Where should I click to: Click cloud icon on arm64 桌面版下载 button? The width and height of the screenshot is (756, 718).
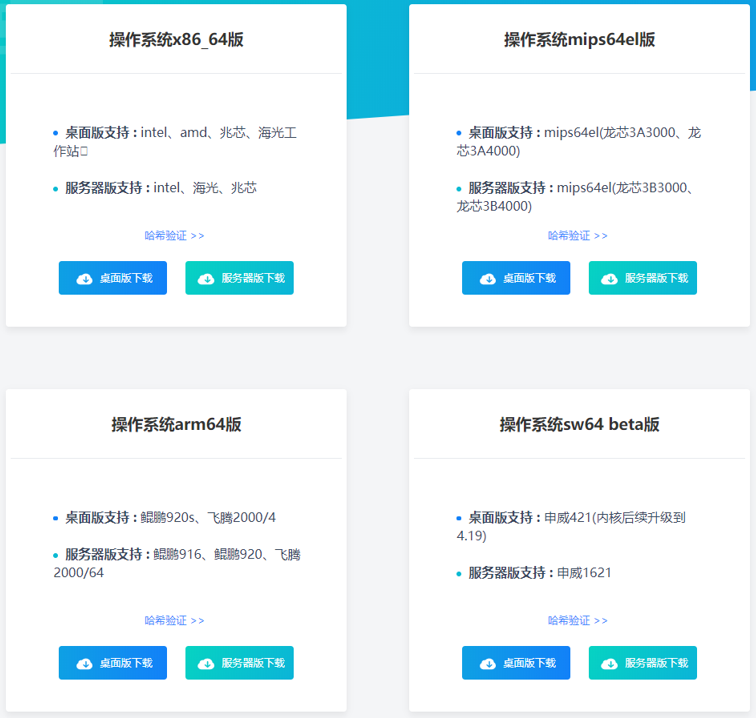point(85,663)
